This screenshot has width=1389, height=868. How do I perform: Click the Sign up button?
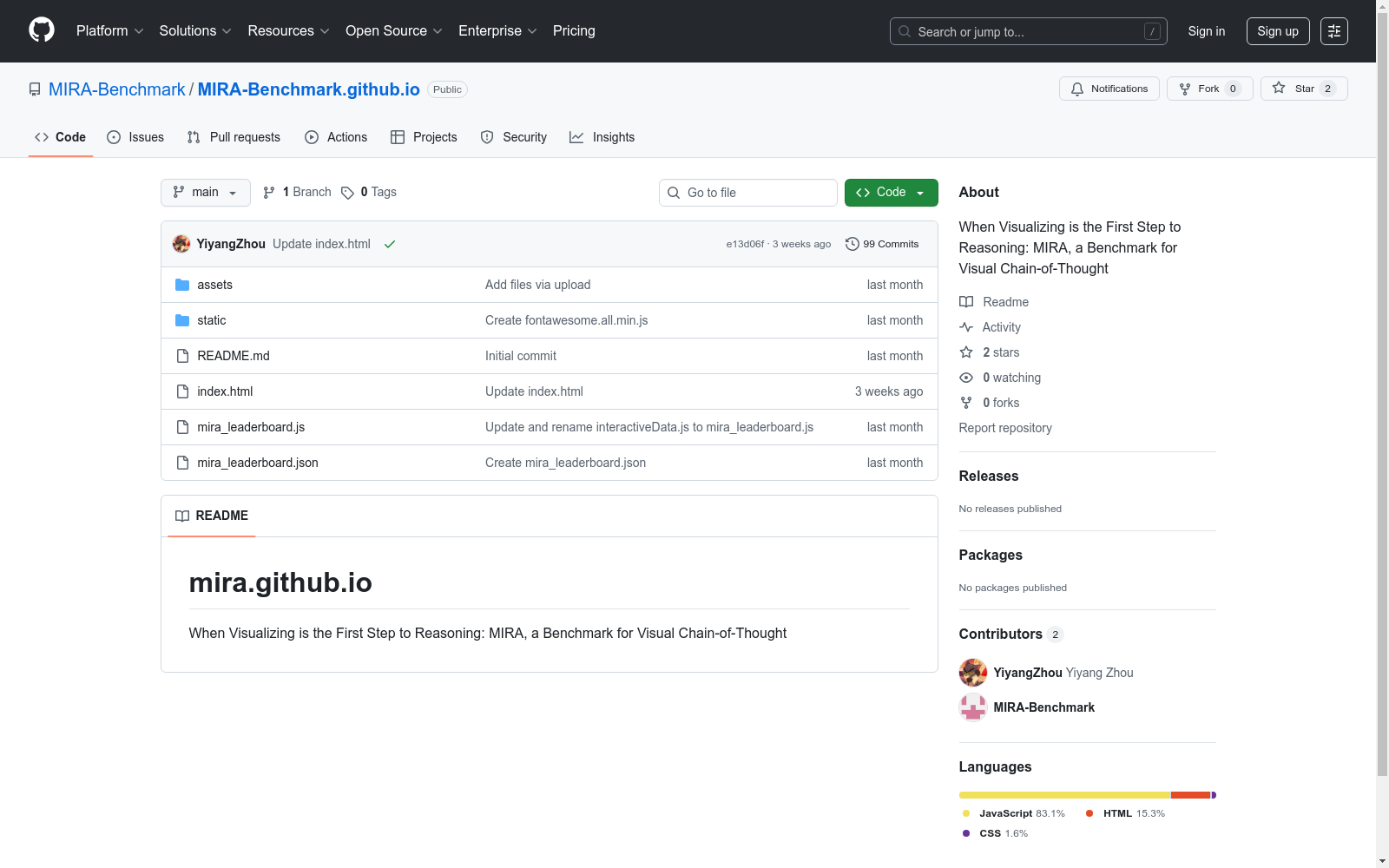point(1278,31)
